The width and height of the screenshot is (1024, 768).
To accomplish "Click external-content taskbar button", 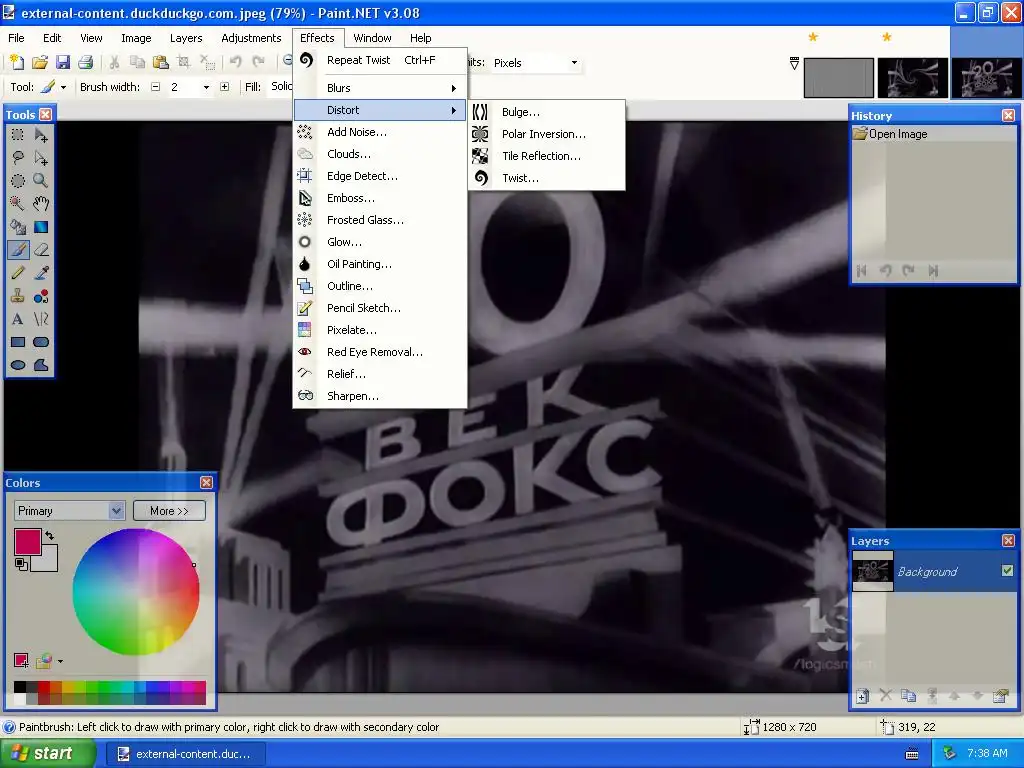I will click(185, 754).
